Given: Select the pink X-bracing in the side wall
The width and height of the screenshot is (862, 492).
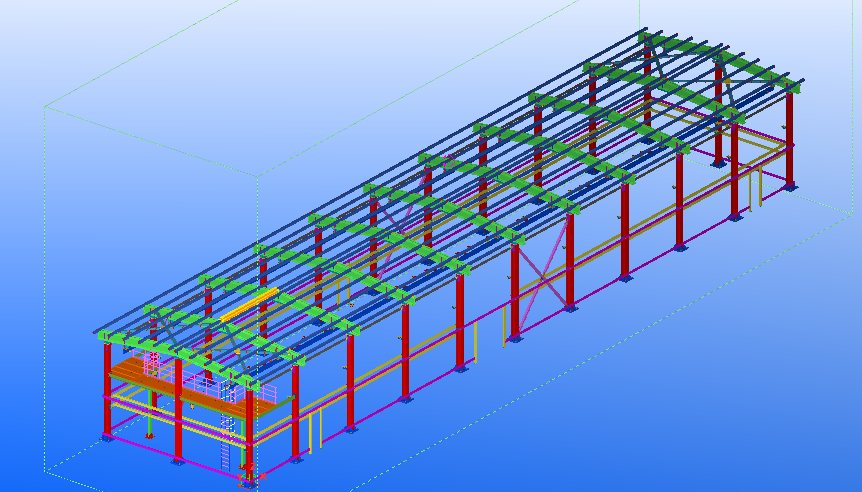Looking at the screenshot, I should 542,278.
